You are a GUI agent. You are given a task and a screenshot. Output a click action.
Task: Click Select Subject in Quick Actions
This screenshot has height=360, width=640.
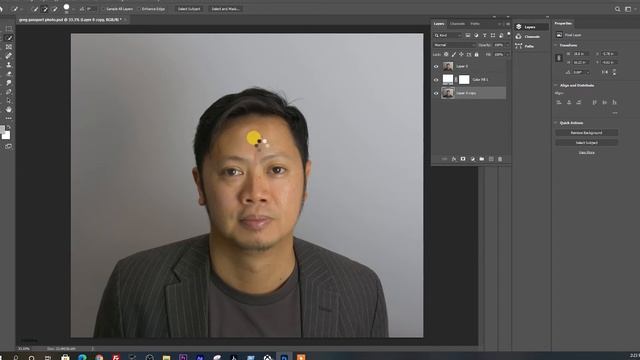pos(587,143)
